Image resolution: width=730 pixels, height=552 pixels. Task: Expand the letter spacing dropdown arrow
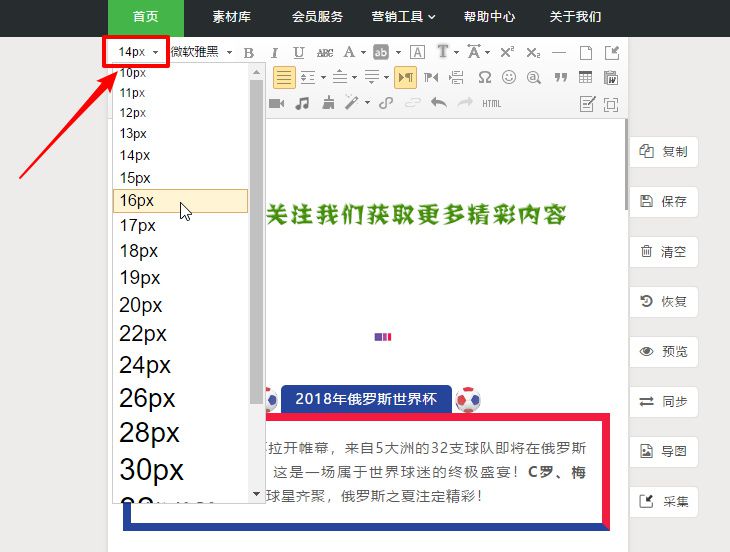(x=487, y=53)
